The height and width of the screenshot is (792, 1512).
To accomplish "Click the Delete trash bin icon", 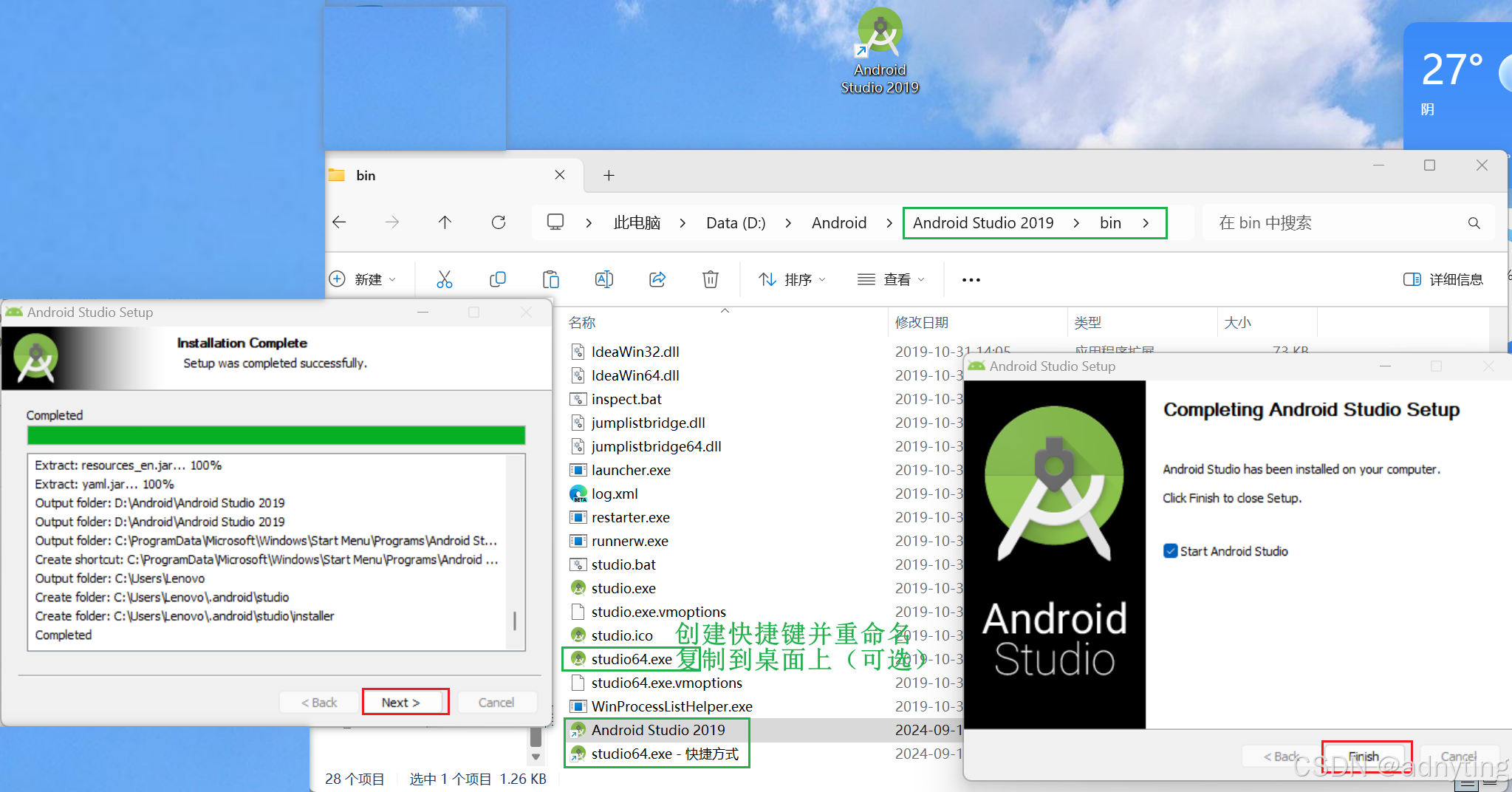I will pyautogui.click(x=710, y=279).
